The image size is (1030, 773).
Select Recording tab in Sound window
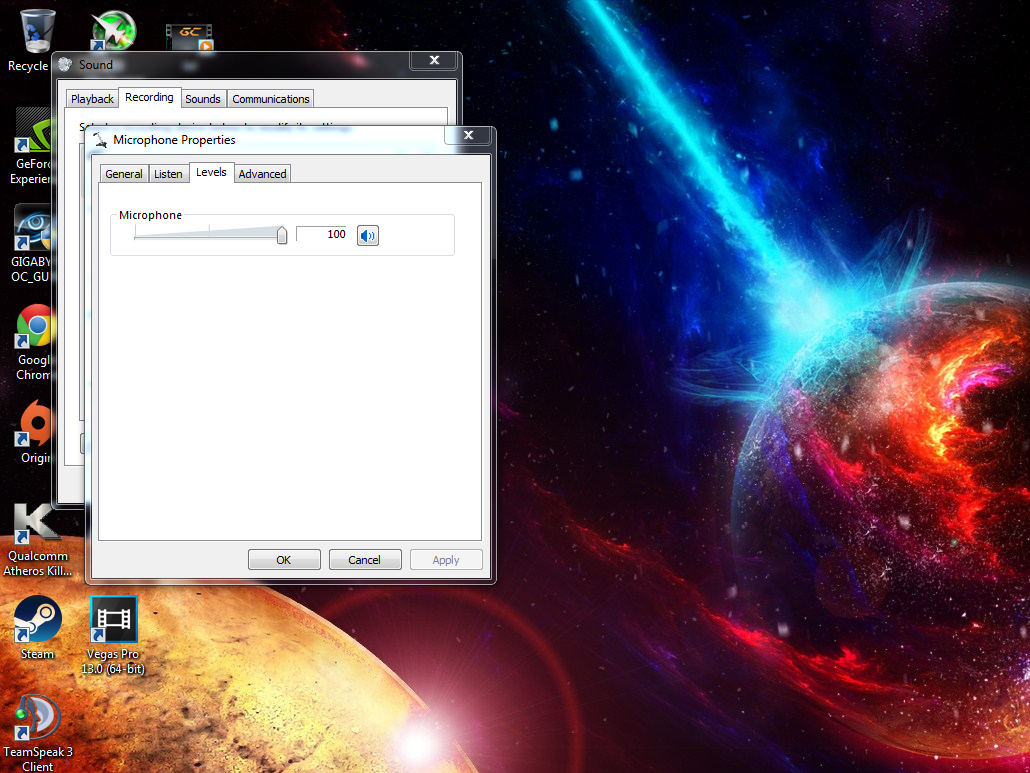pos(150,97)
